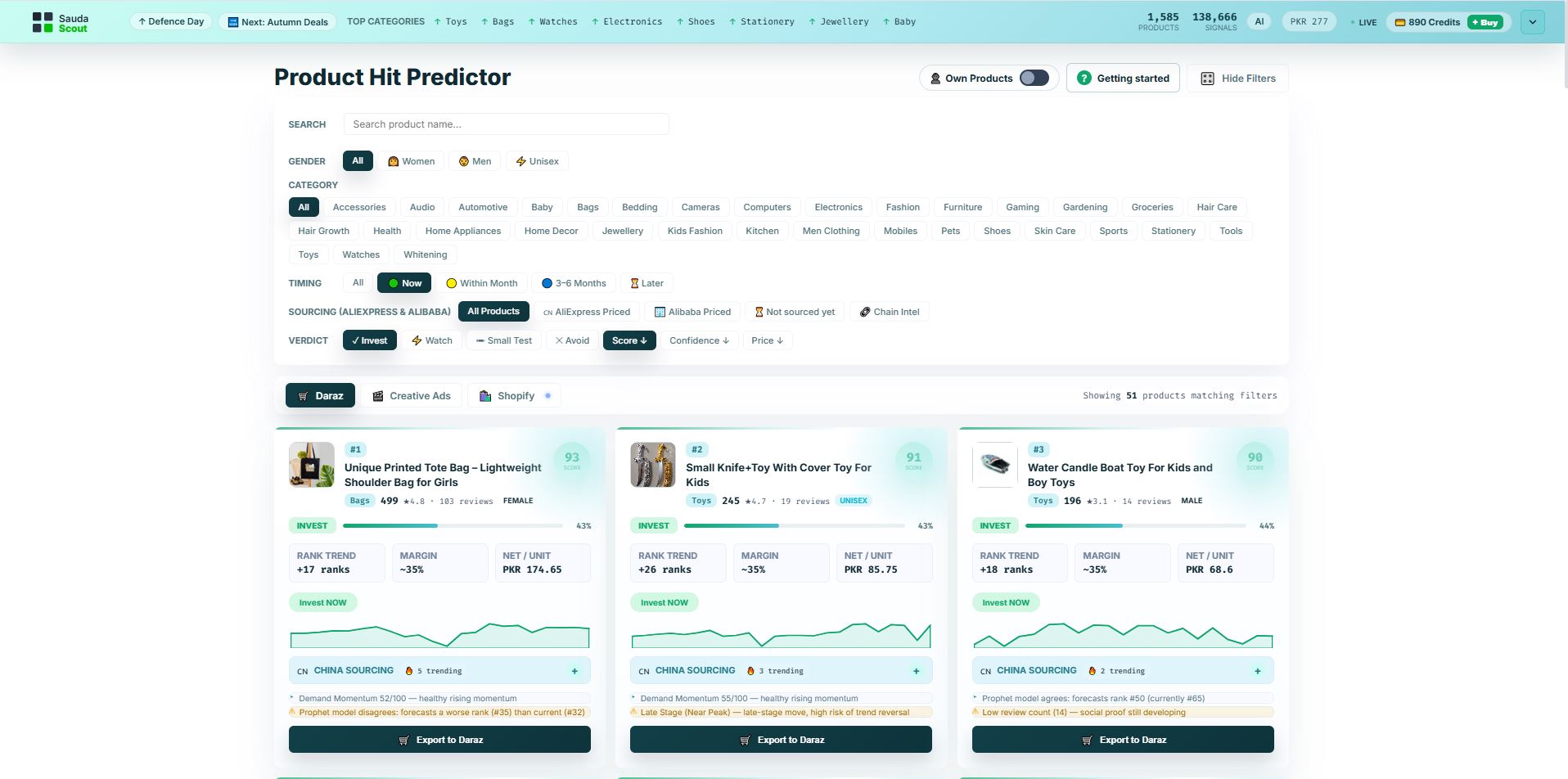Click the Hide Filters grid icon
Screen dimensions: 1568x779
1207,79
